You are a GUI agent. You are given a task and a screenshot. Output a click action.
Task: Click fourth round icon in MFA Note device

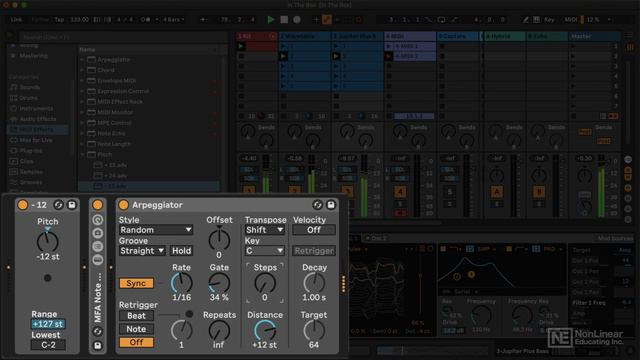(x=98, y=260)
